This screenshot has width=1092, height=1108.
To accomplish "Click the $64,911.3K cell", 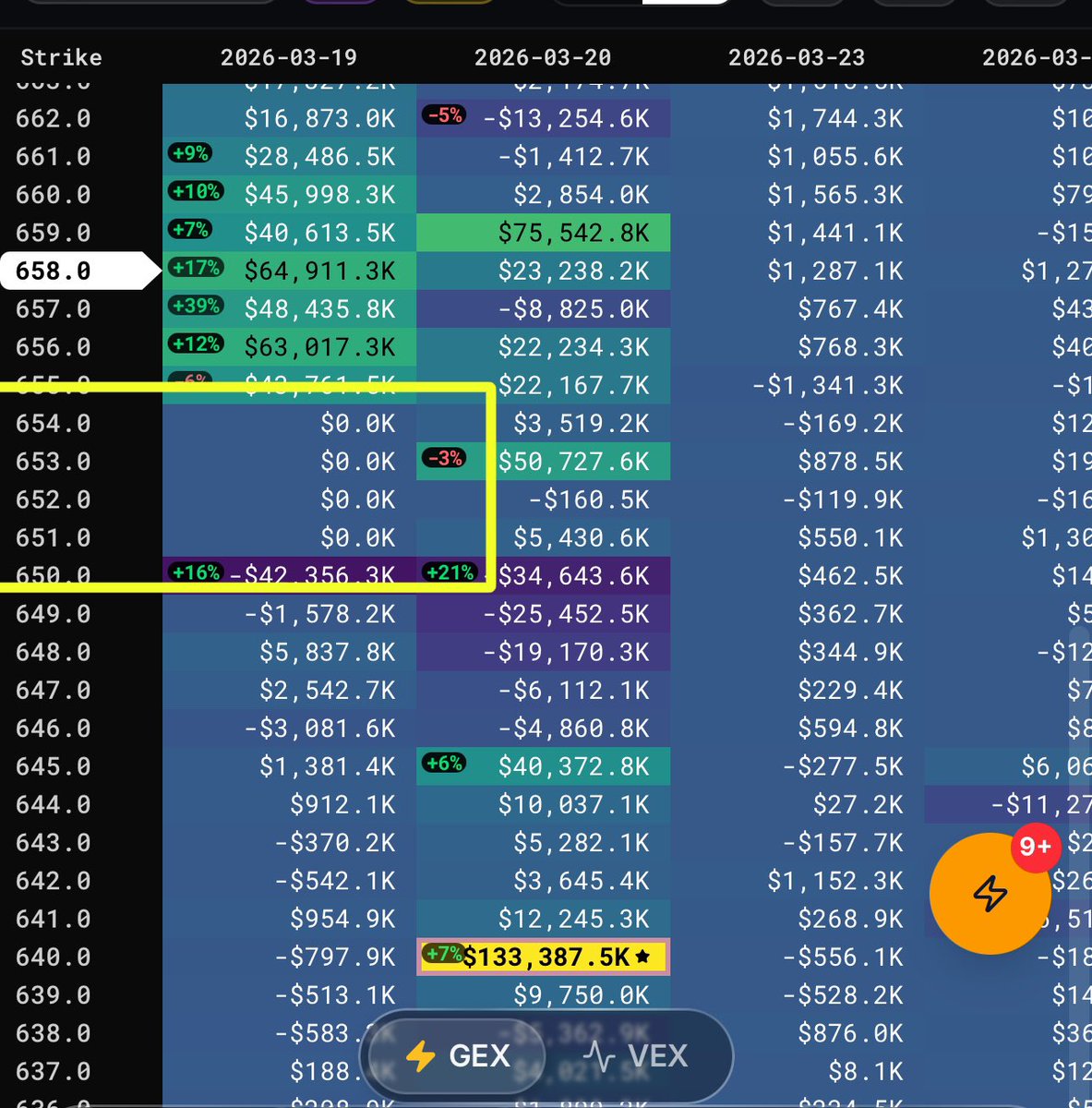I will tap(290, 271).
